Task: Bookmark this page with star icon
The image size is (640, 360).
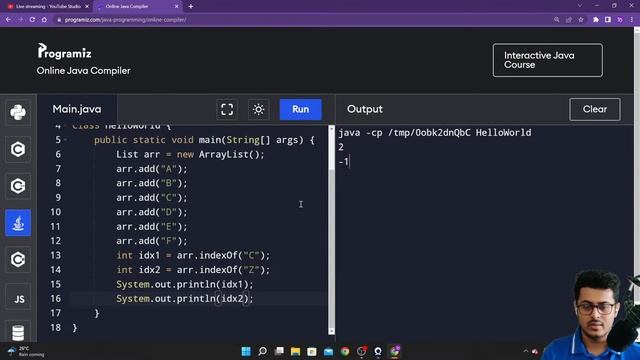Action: pyautogui.click(x=581, y=20)
